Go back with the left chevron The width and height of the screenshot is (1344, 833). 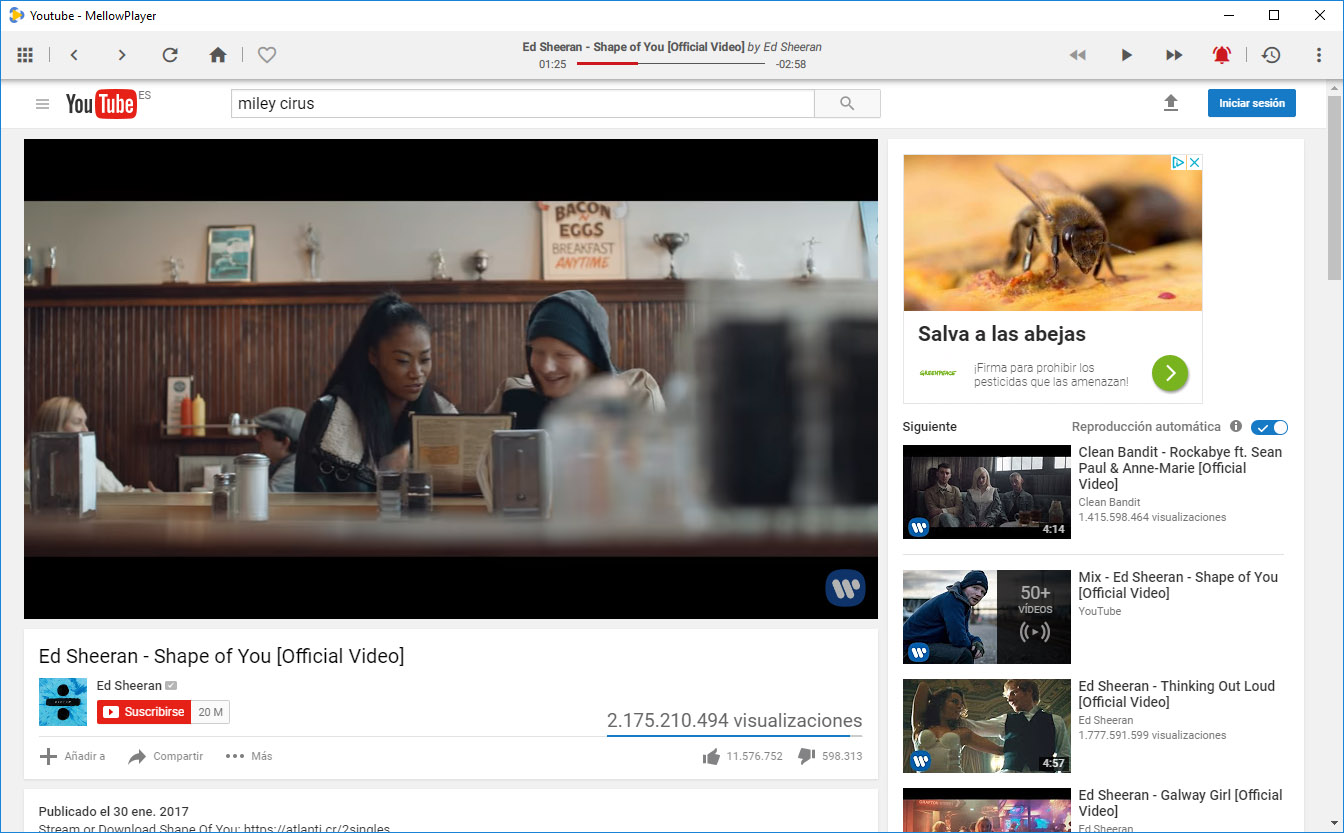pos(74,55)
